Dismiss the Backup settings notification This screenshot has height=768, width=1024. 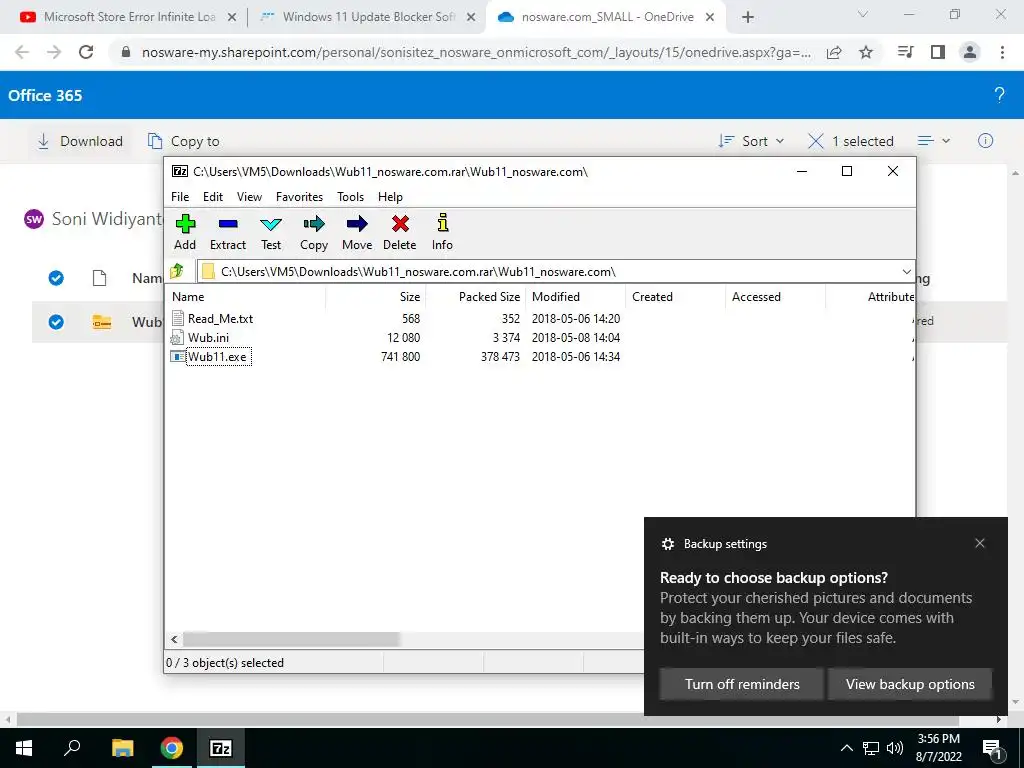[x=980, y=543]
